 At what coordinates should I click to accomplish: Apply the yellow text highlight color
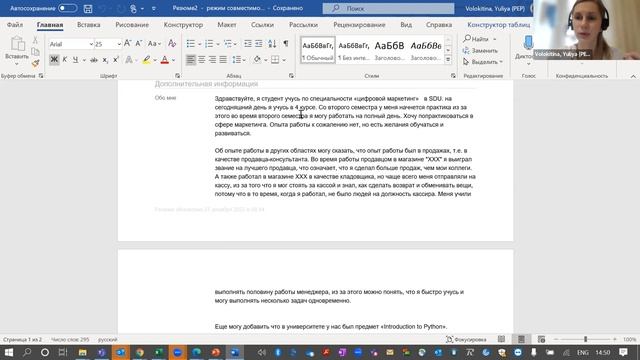click(x=146, y=60)
